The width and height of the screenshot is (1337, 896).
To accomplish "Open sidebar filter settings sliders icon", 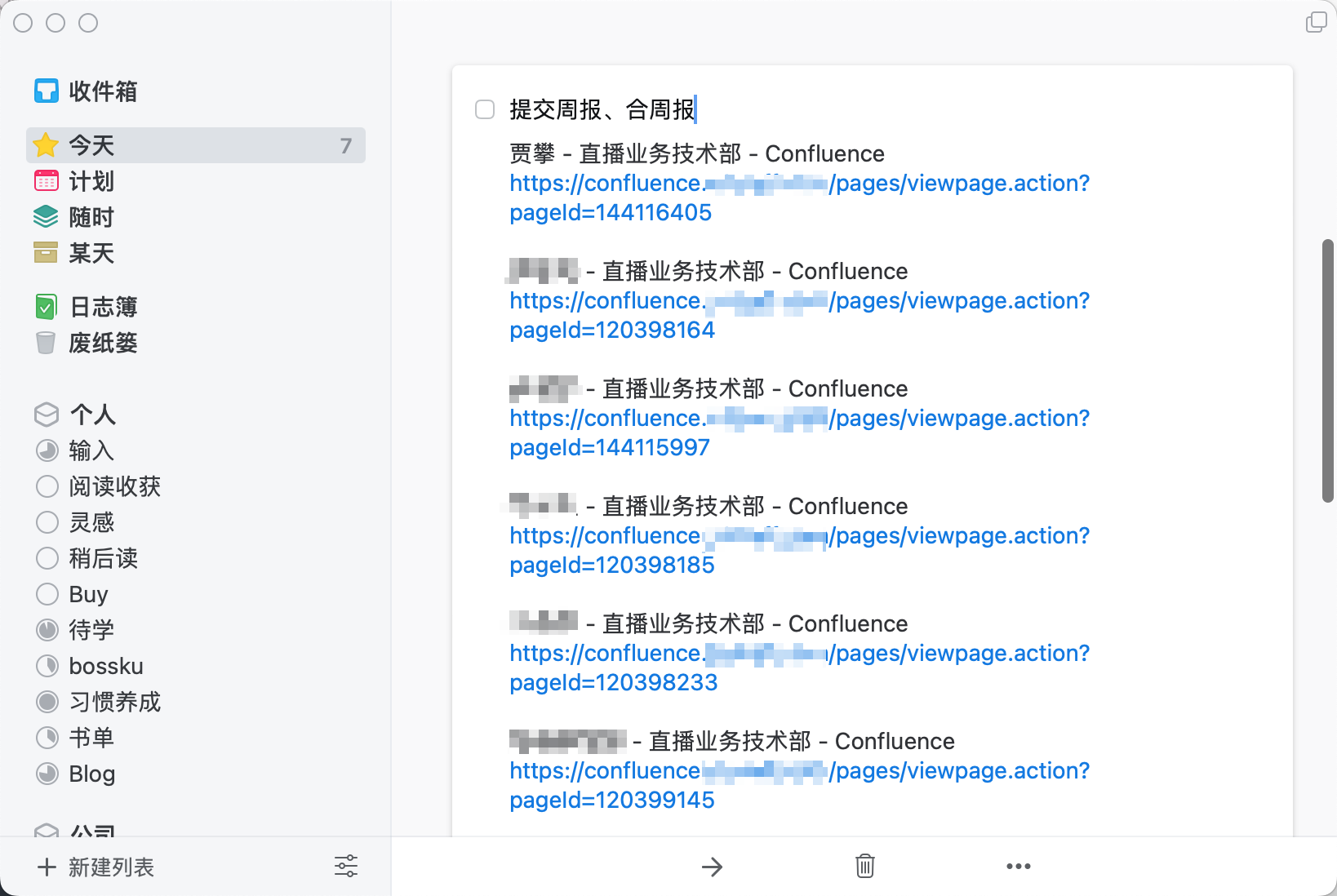I will click(x=346, y=867).
